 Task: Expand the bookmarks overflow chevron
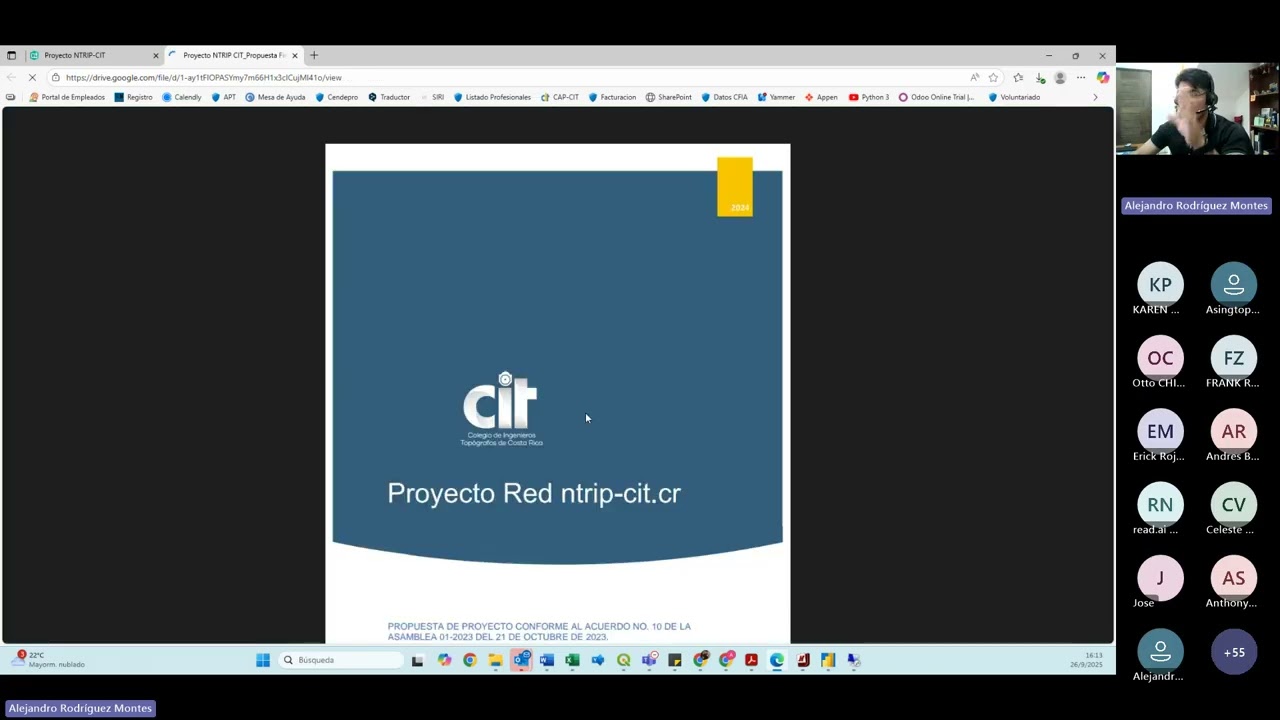click(1095, 97)
